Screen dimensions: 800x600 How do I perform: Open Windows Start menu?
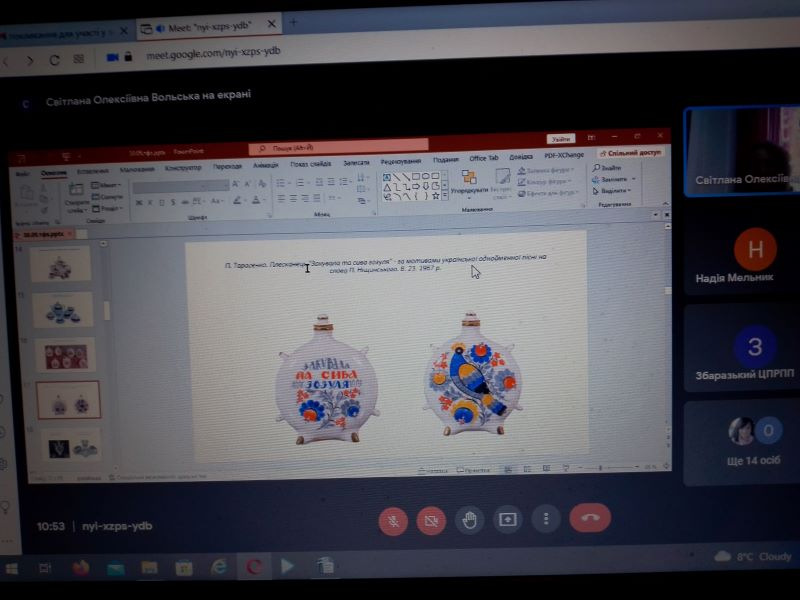click(11, 569)
